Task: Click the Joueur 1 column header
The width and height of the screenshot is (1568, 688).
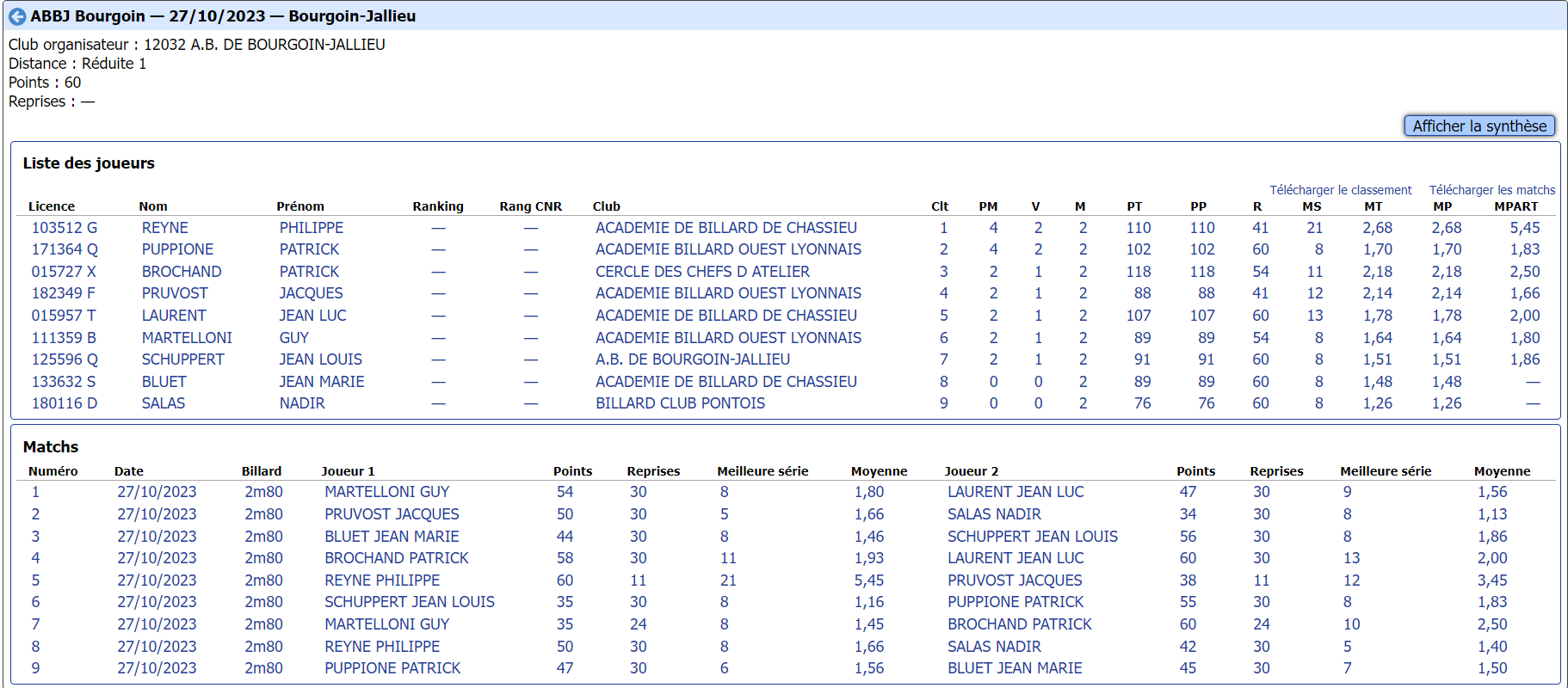Action: [x=348, y=471]
